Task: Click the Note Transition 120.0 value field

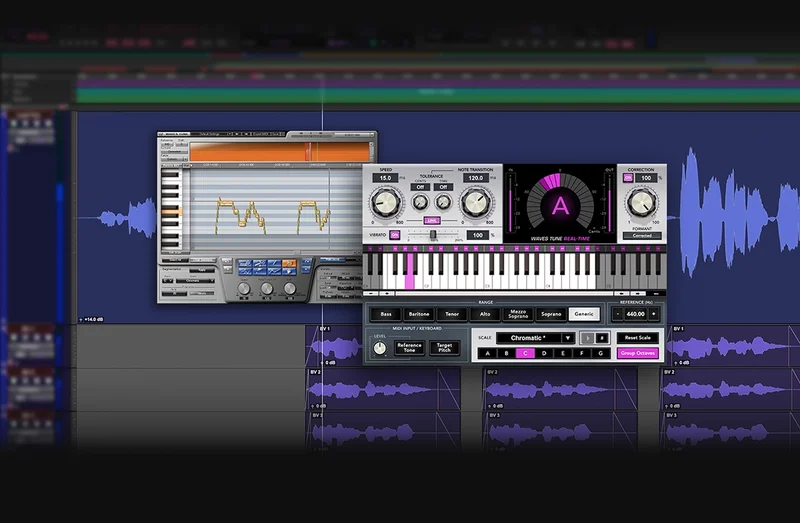Action: pos(476,178)
